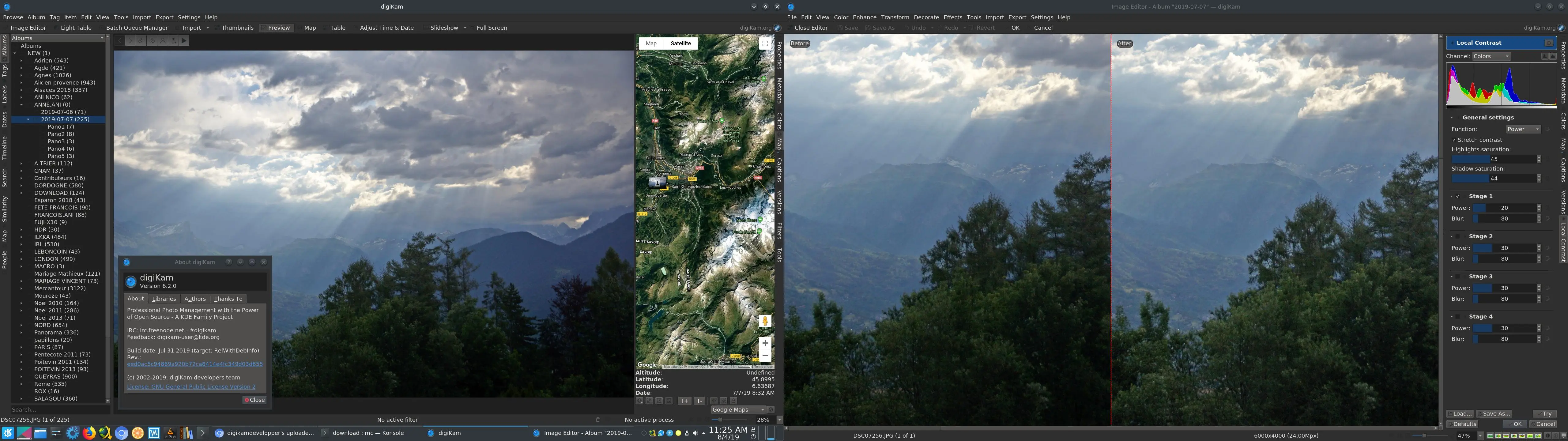Shrink map thumbnails with the T- icon
Image resolution: width=1568 pixels, height=441 pixels.
tap(699, 401)
